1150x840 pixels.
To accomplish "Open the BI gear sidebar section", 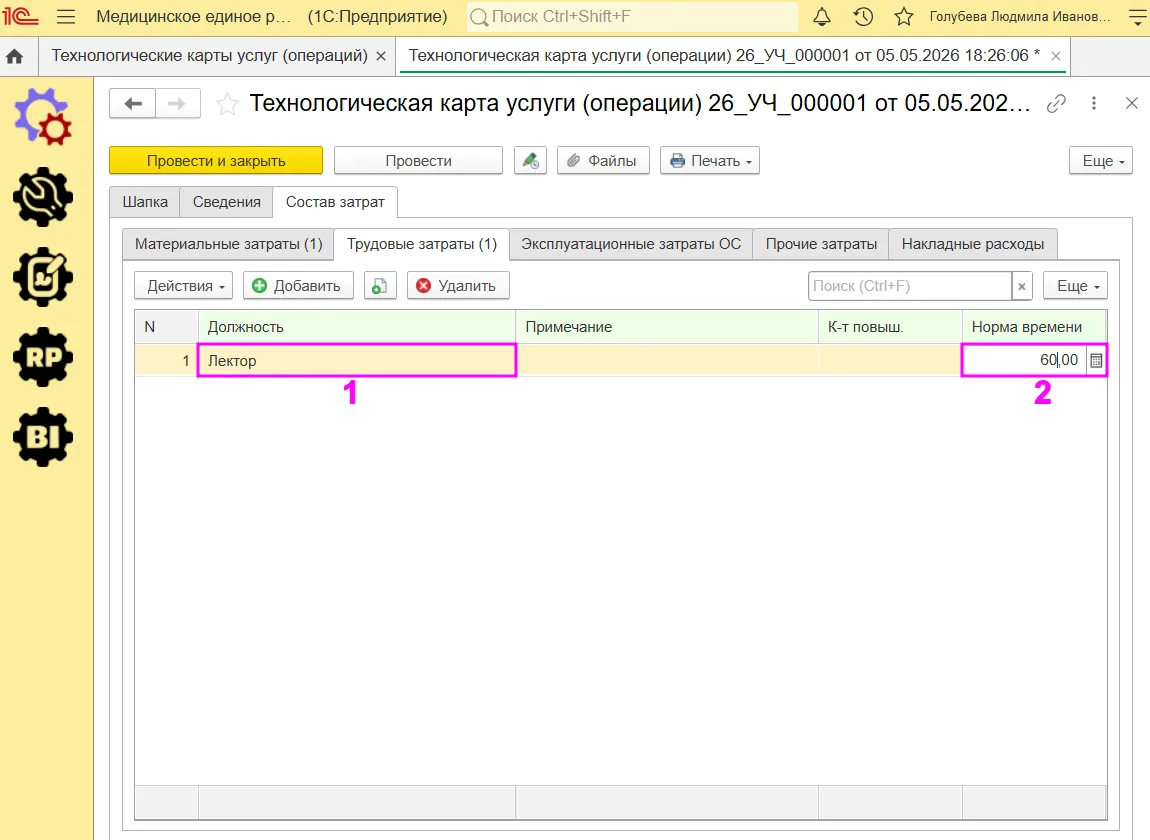I will (43, 437).
